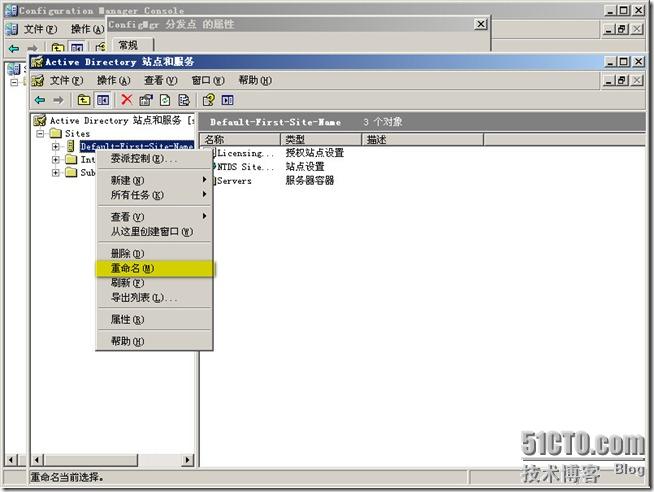Choose 从这里创建窗口(W)
Image resolution: width=654 pixels, height=492 pixels.
point(154,231)
